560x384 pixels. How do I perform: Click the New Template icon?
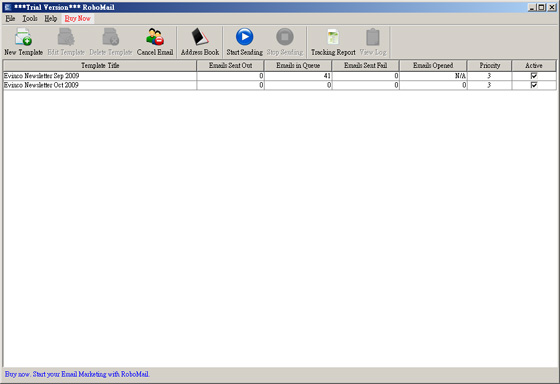point(24,37)
